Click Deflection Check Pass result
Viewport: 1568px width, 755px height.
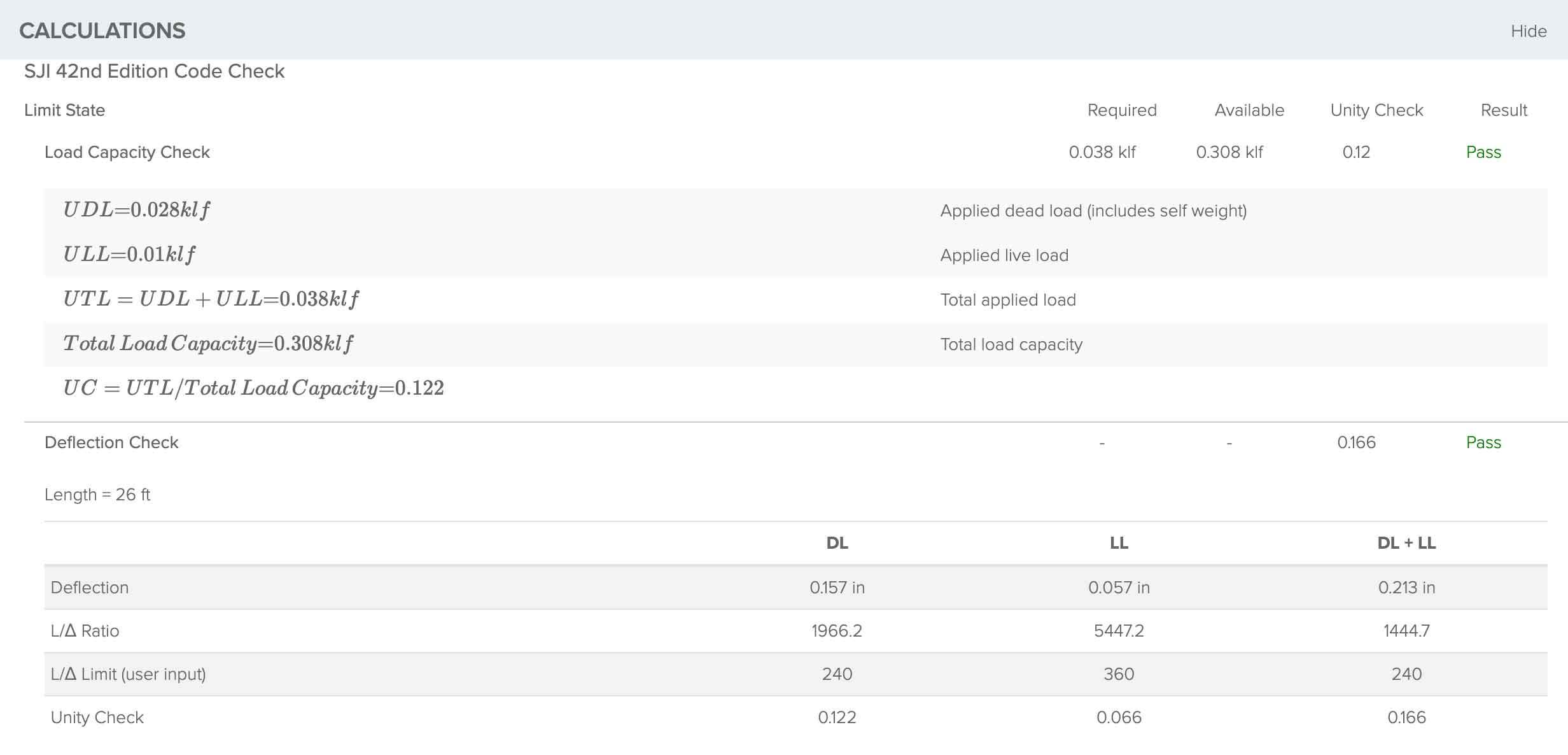1483,442
